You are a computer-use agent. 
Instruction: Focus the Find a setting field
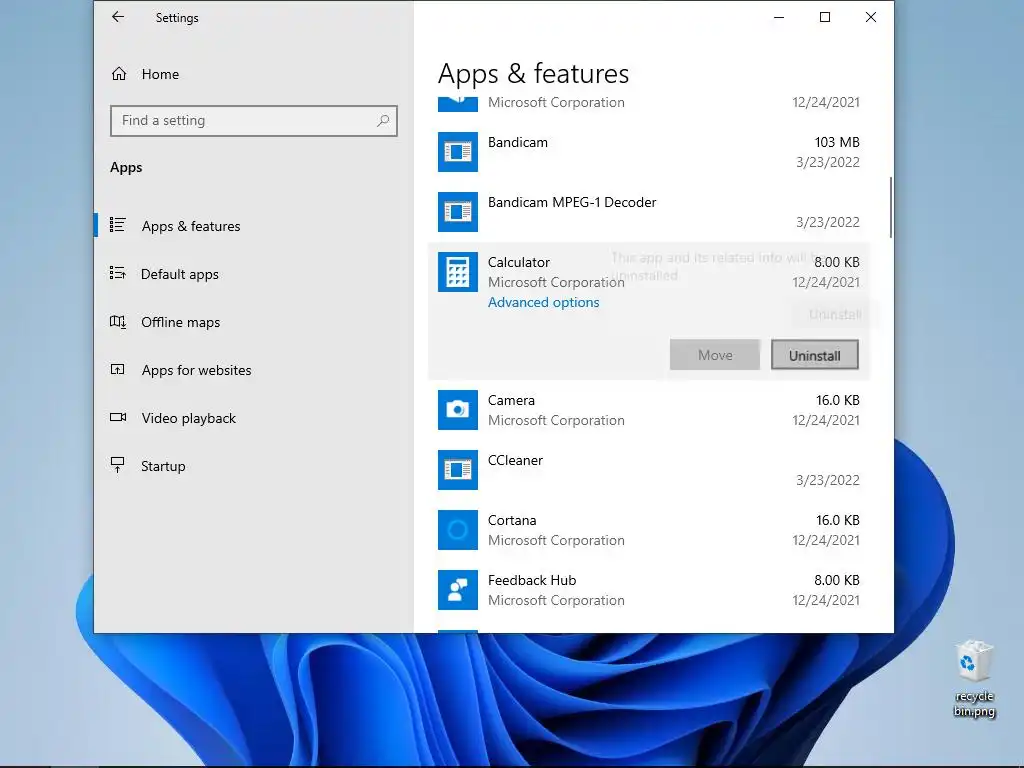(x=253, y=121)
